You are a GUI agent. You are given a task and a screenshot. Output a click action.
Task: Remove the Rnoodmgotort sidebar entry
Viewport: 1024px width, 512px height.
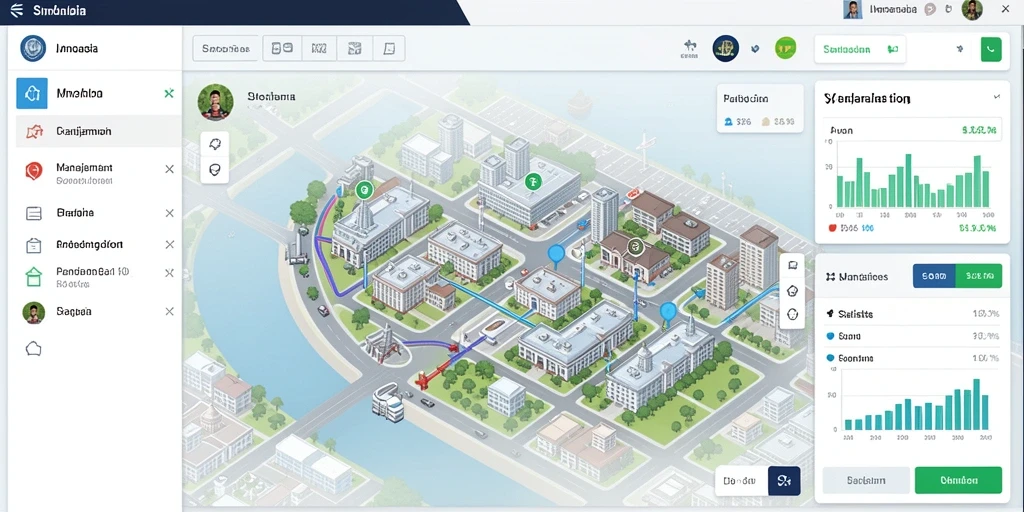coord(169,245)
